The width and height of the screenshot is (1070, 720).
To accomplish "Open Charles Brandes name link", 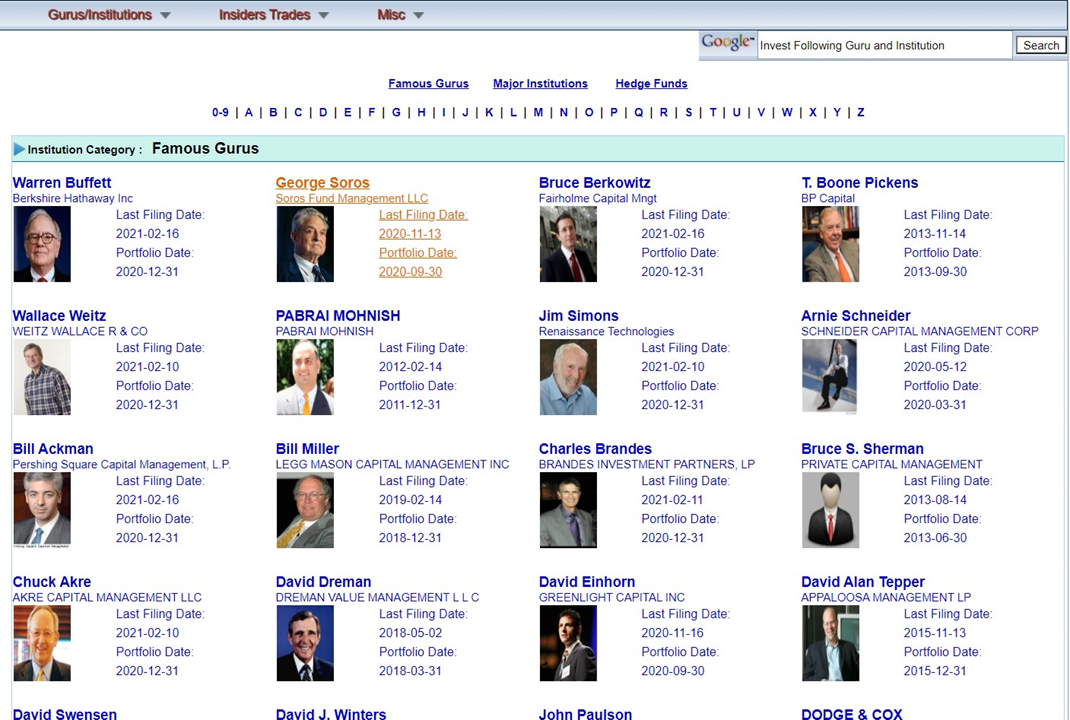I will [595, 449].
